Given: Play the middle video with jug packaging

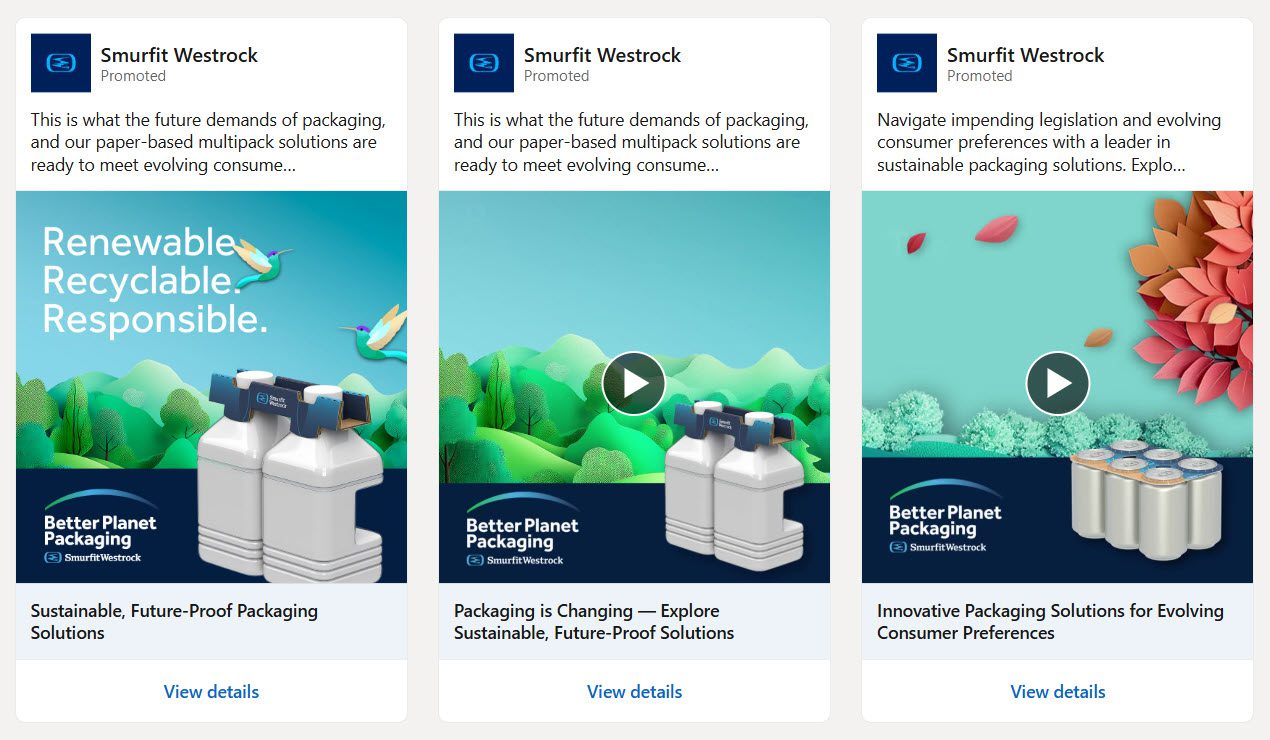Looking at the screenshot, I should (634, 383).
